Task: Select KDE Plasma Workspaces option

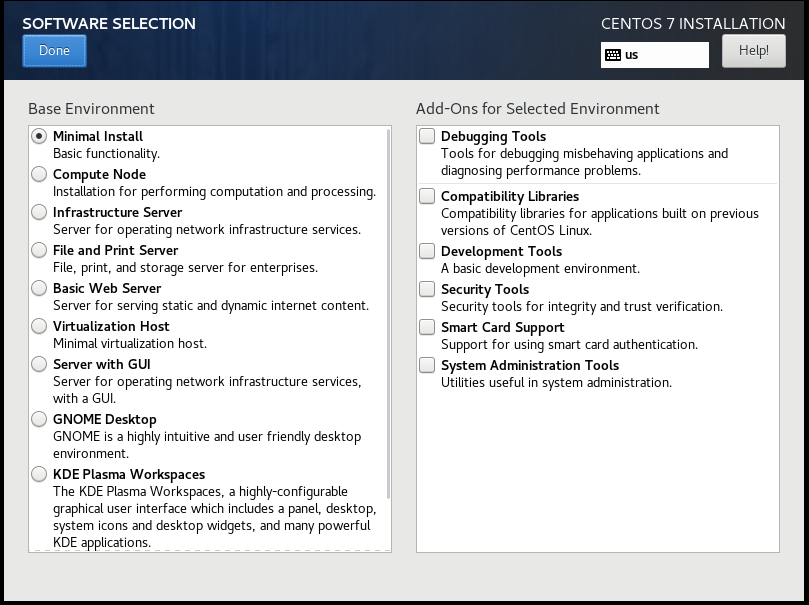Action: tap(39, 474)
